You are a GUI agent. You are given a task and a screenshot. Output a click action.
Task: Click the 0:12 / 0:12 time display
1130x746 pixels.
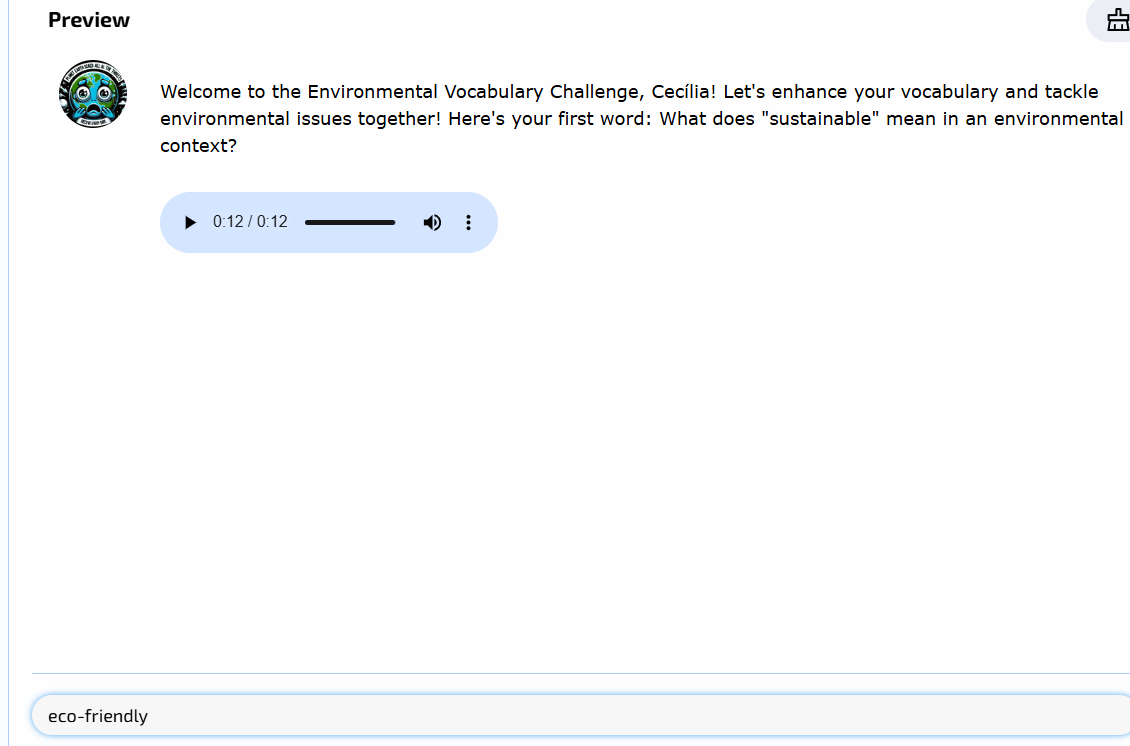(x=250, y=222)
